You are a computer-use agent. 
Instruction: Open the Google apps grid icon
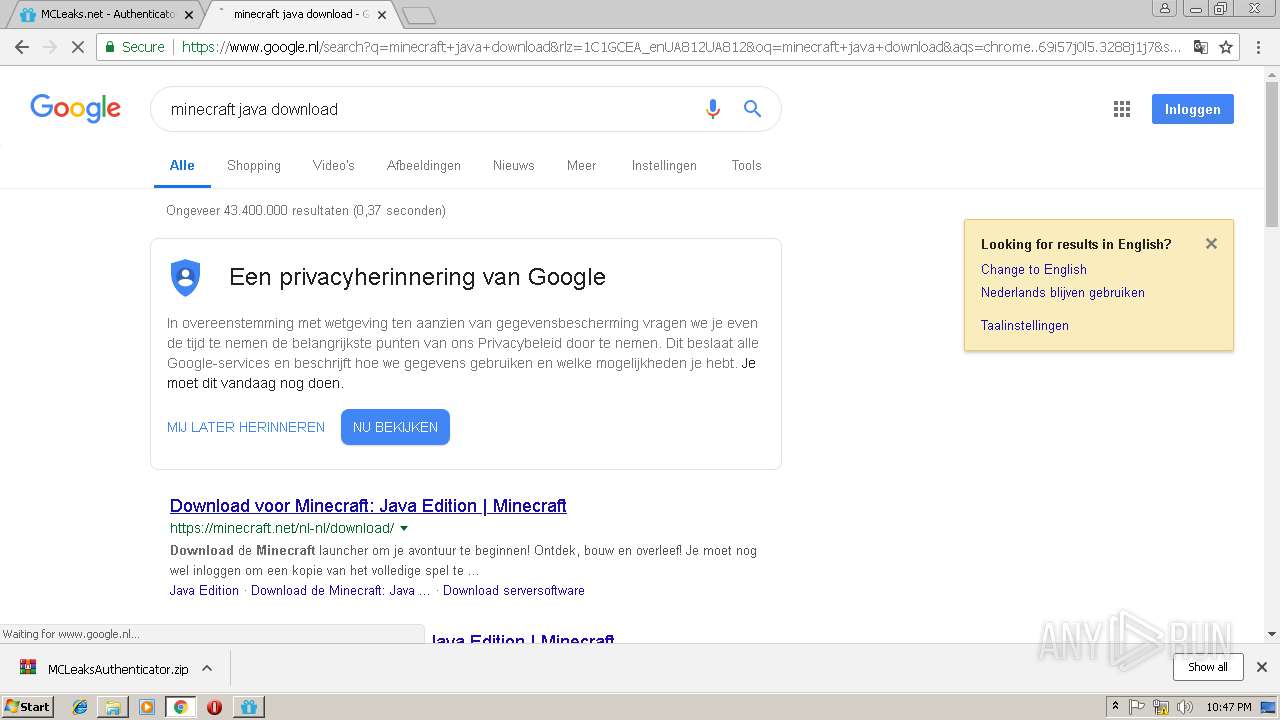click(1122, 109)
